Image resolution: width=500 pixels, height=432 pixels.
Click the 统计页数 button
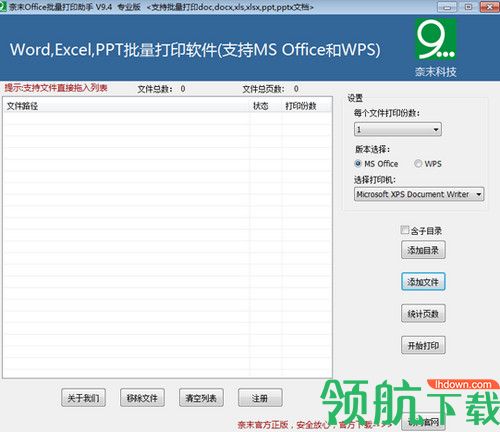(x=423, y=314)
